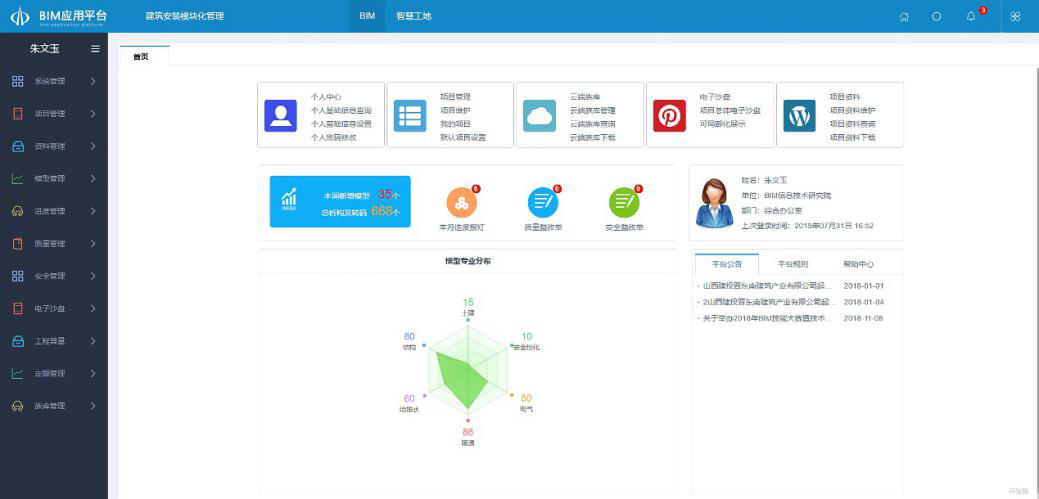Expand the 族库管理 sidebar menu
This screenshot has height=499, width=1039.
54,405
